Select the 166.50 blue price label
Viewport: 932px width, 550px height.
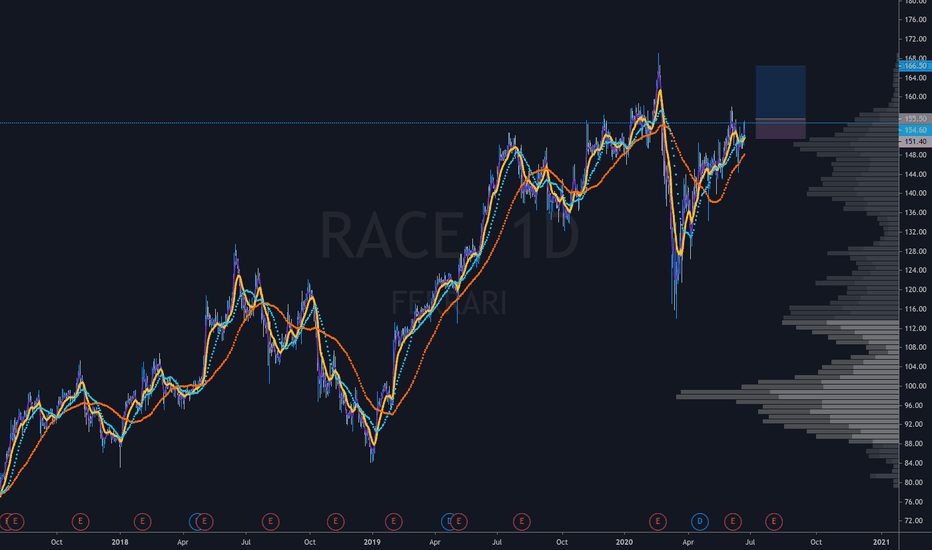[915, 66]
